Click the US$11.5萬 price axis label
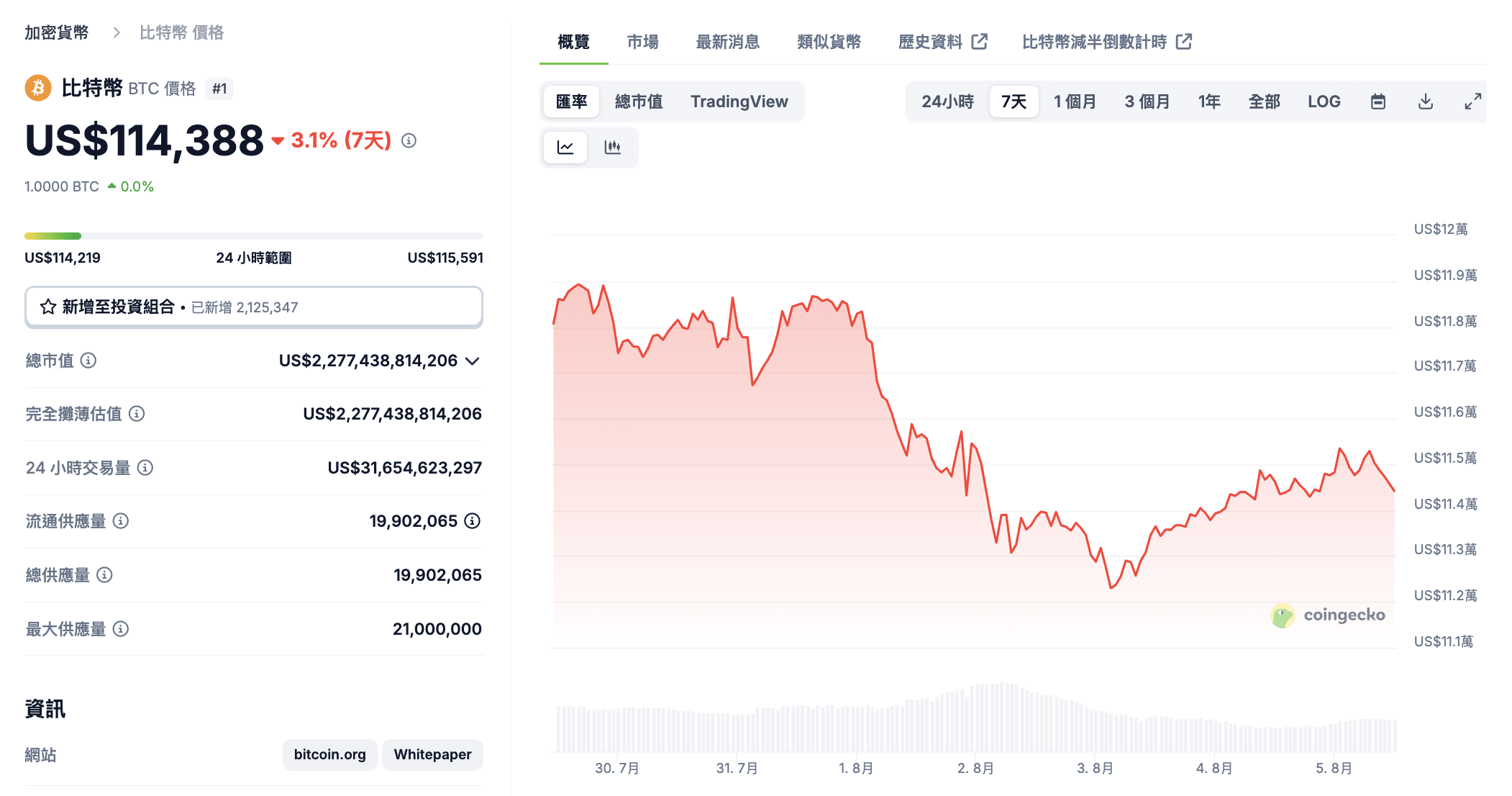 (1445, 458)
